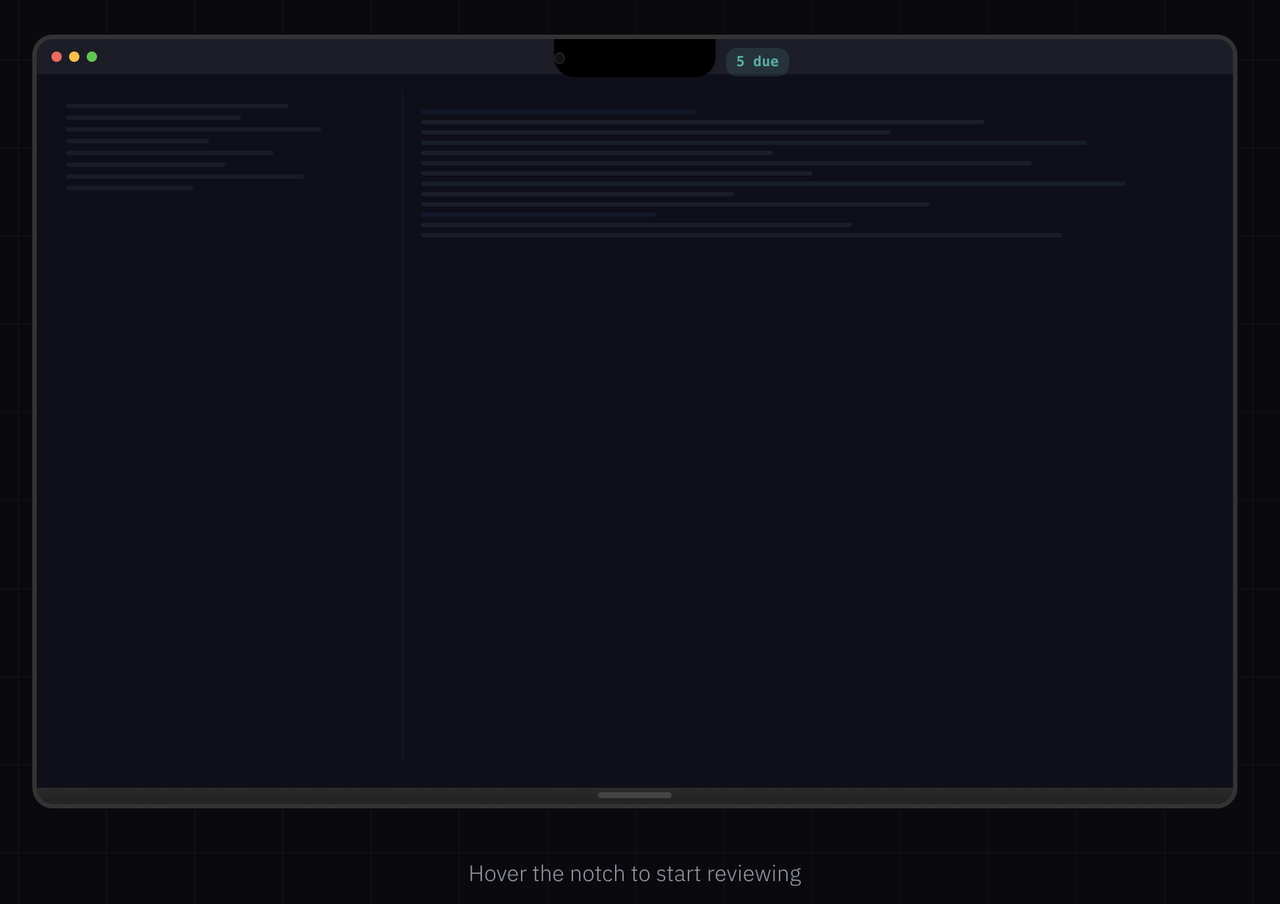1280x904 pixels.
Task: Click the camera dot inside the notch
Action: pyautogui.click(x=560, y=58)
